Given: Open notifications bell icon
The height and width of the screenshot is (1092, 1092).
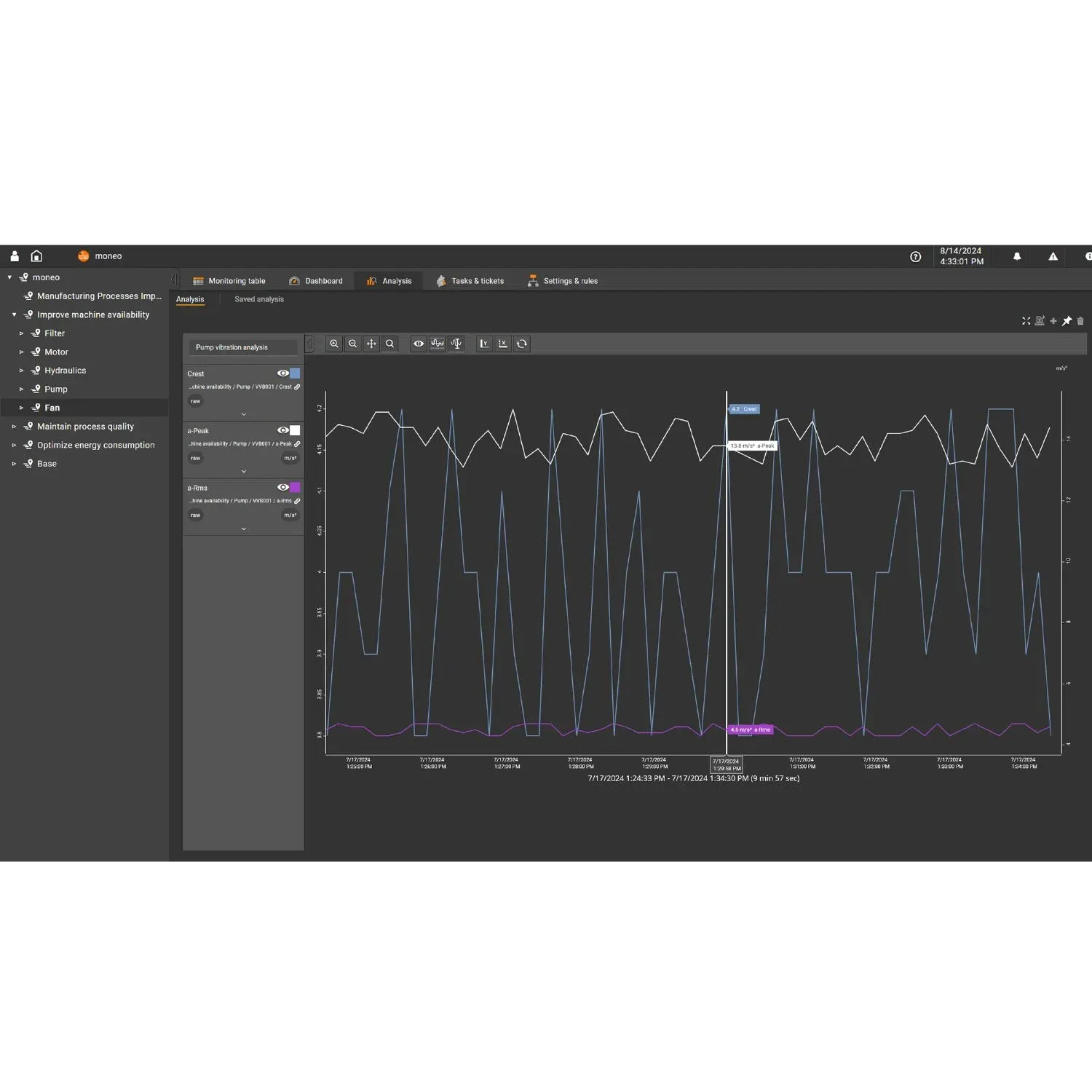Looking at the screenshot, I should (1017, 256).
